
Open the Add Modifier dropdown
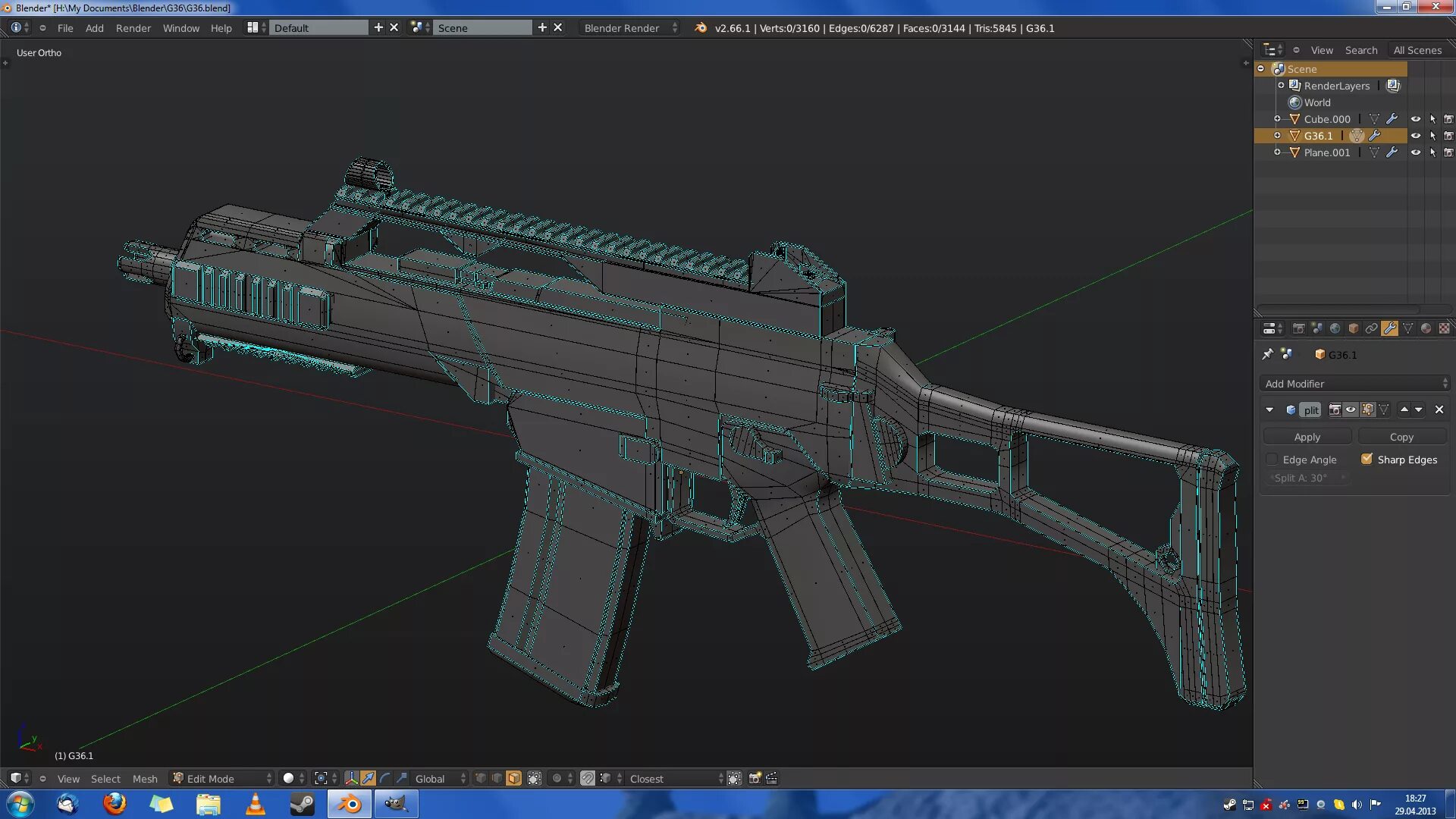[1354, 384]
